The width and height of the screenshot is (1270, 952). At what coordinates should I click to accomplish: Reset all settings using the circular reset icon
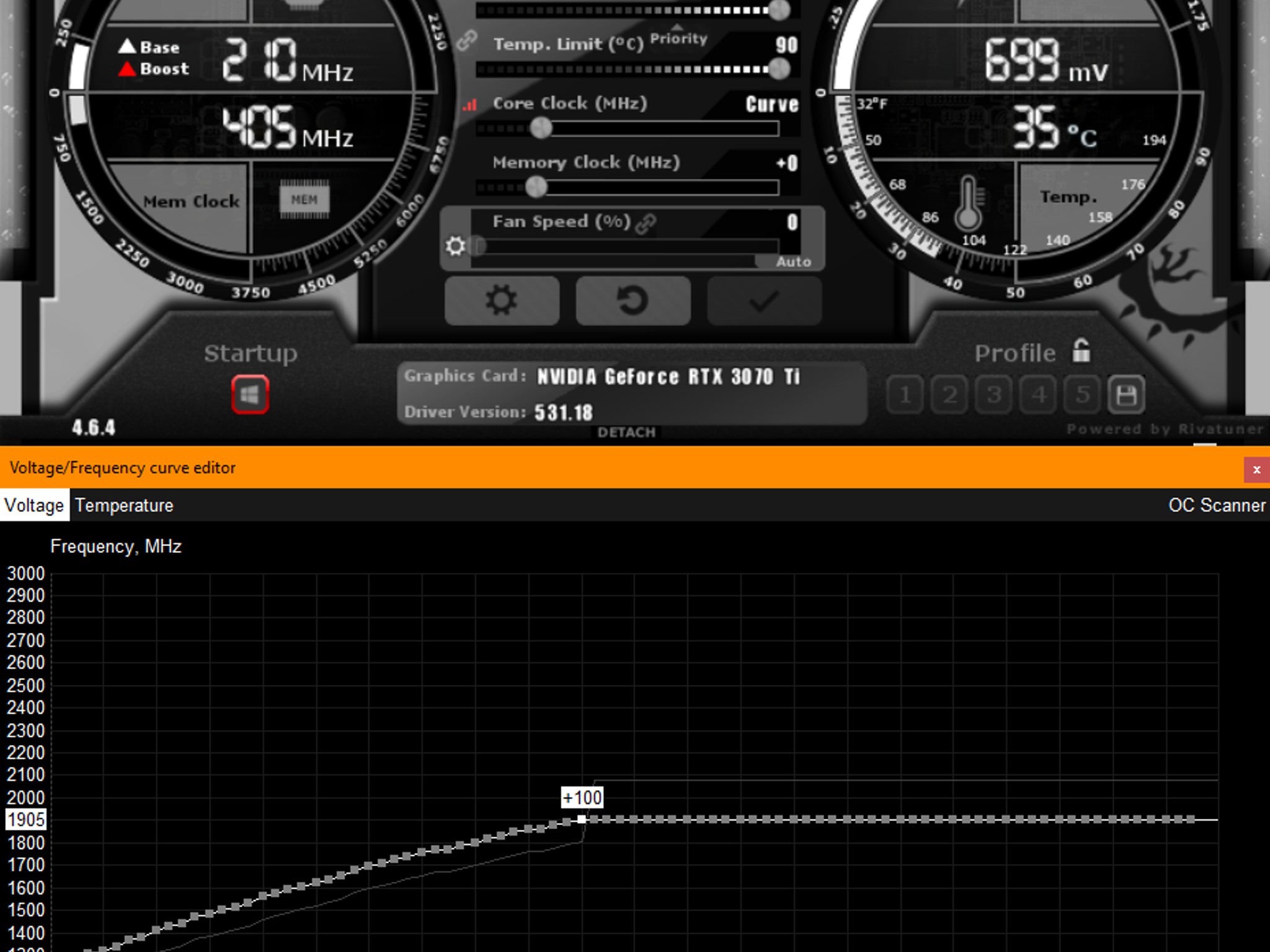click(633, 301)
